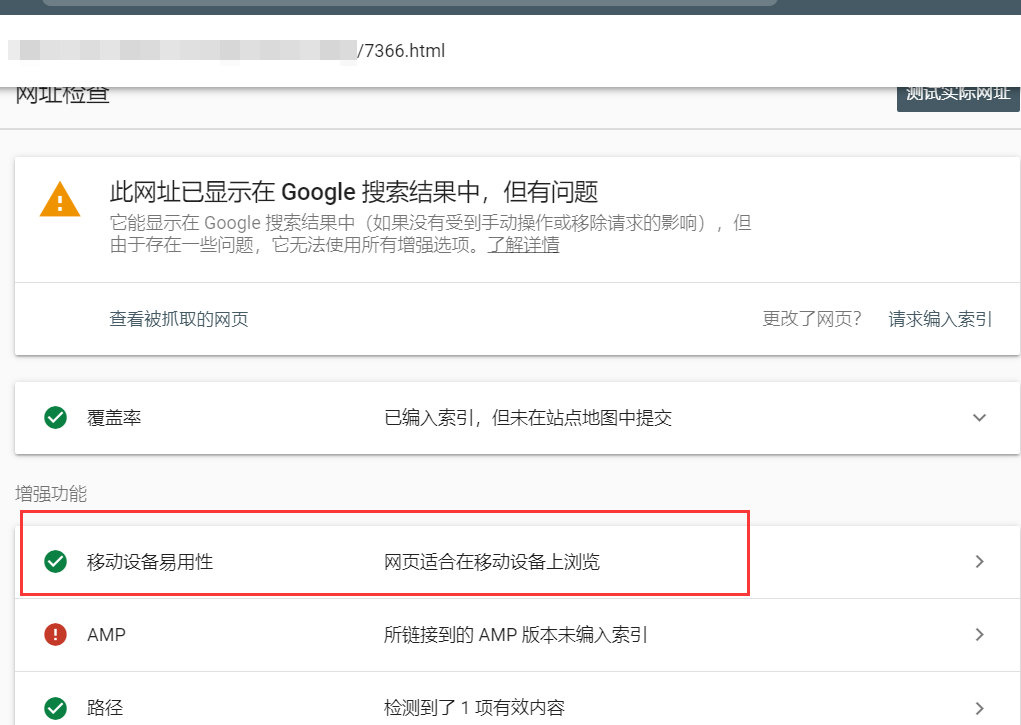Click text 网页适合在移动设备上浏览
The width and height of the screenshot is (1021, 725).
point(492,562)
